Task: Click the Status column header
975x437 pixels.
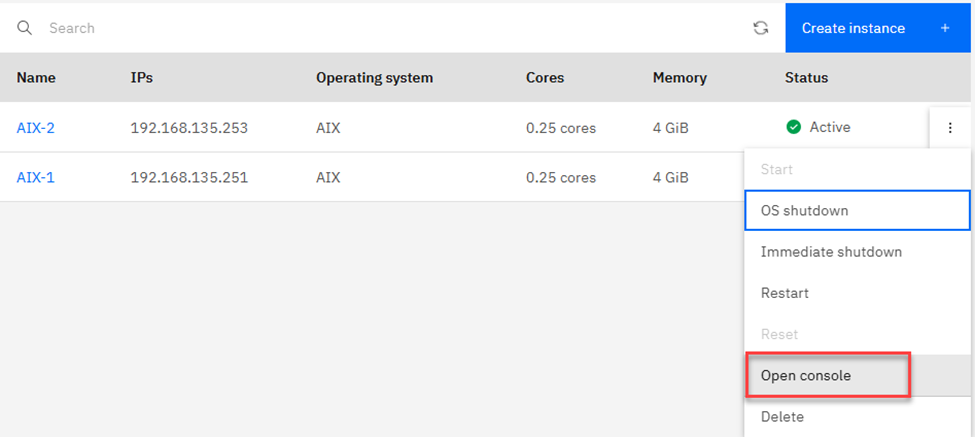Action: (x=806, y=78)
